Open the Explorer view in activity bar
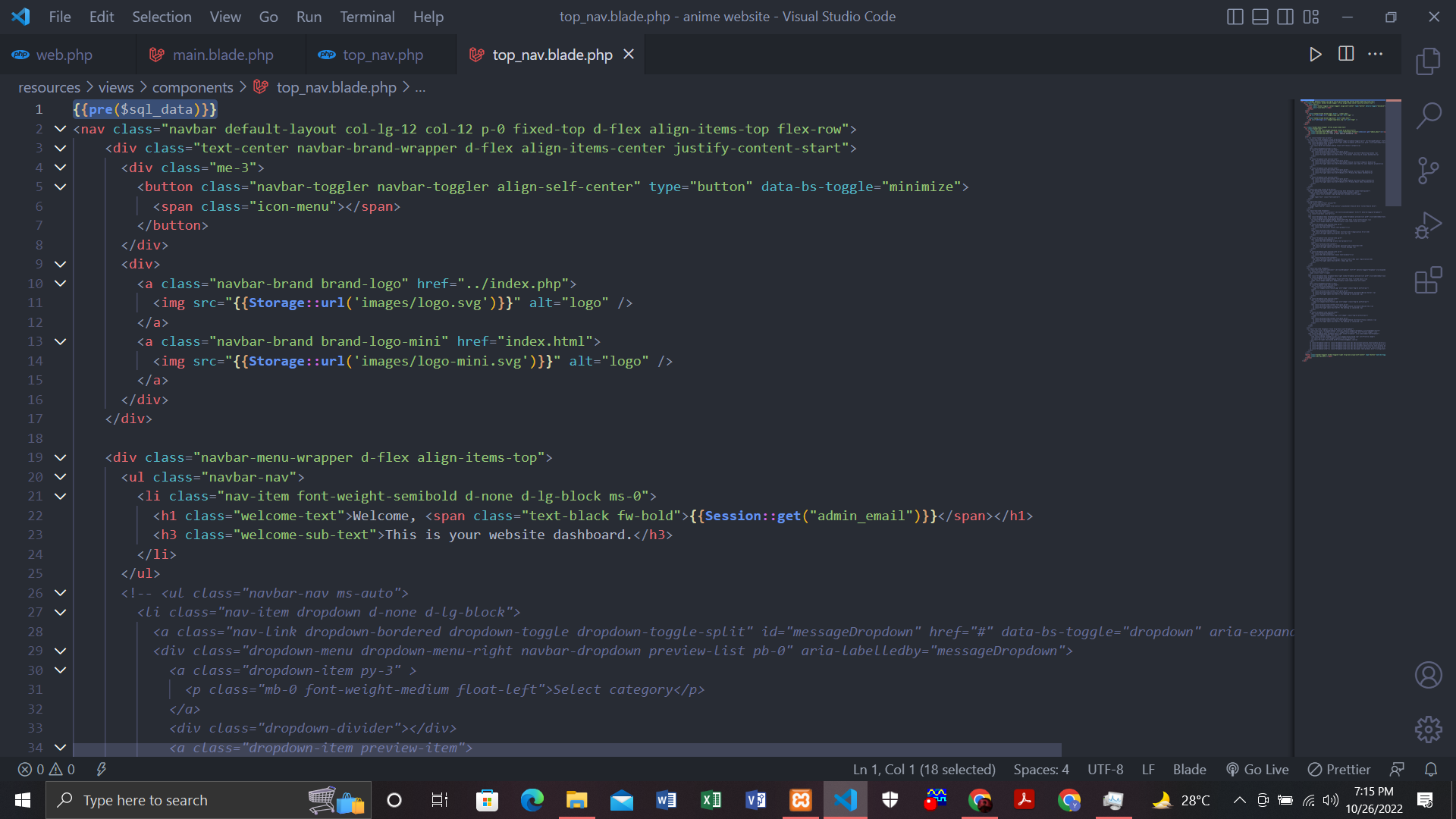This screenshot has width=1456, height=819. 1428,61
